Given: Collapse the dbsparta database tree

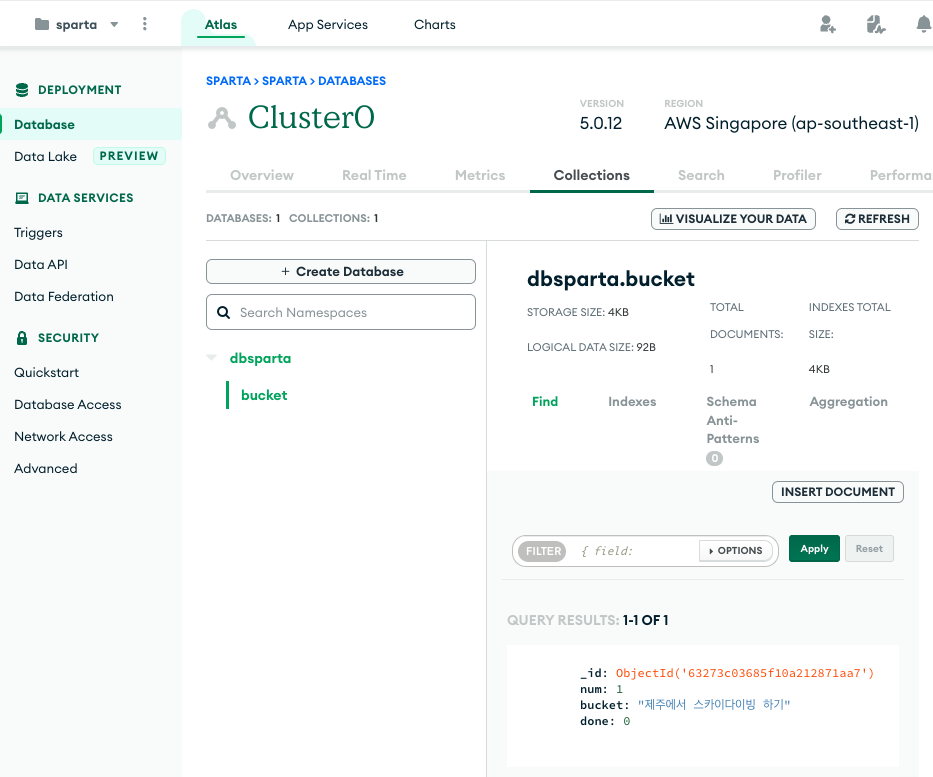Looking at the screenshot, I should pyautogui.click(x=211, y=358).
